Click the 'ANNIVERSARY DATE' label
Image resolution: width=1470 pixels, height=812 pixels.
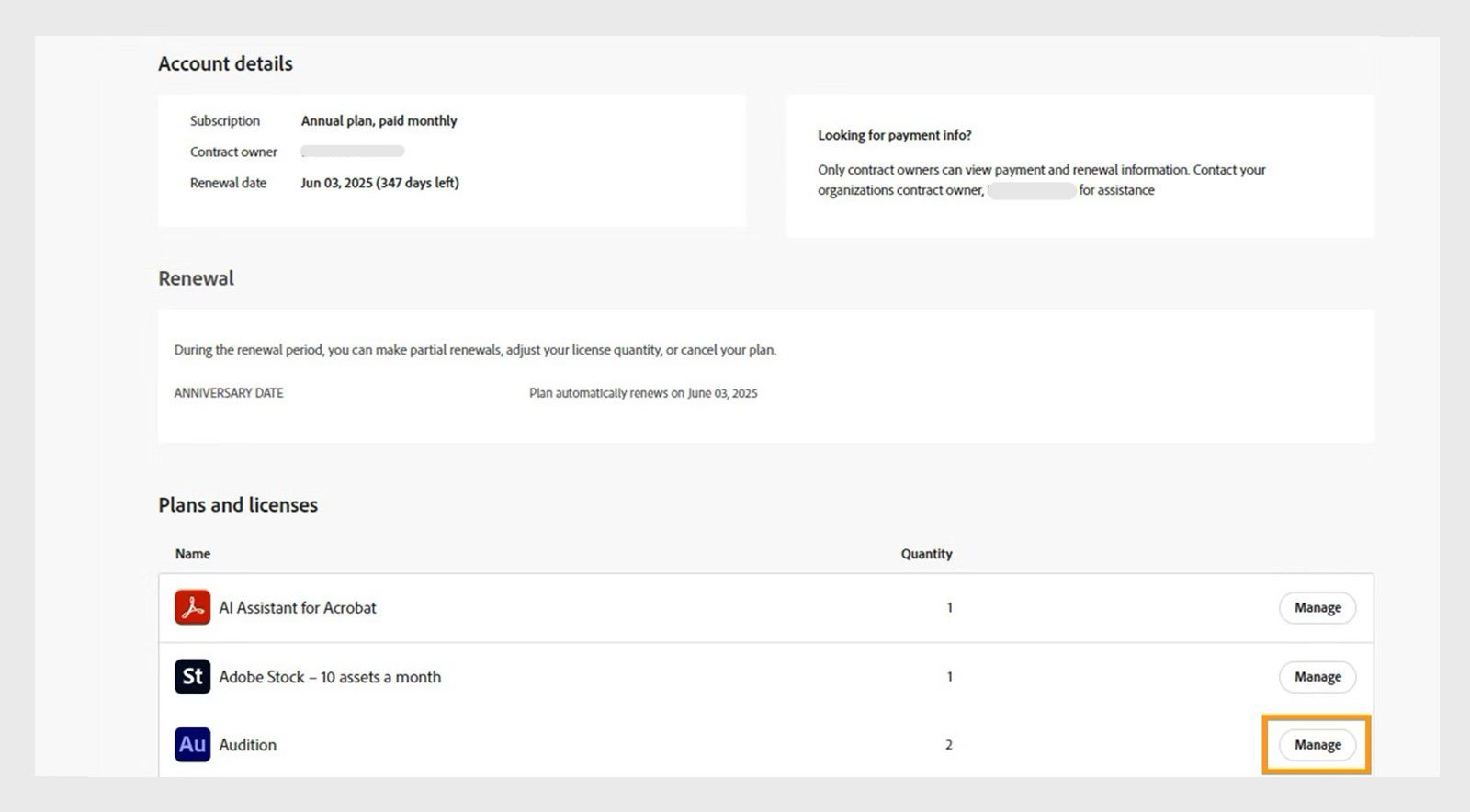click(x=229, y=393)
